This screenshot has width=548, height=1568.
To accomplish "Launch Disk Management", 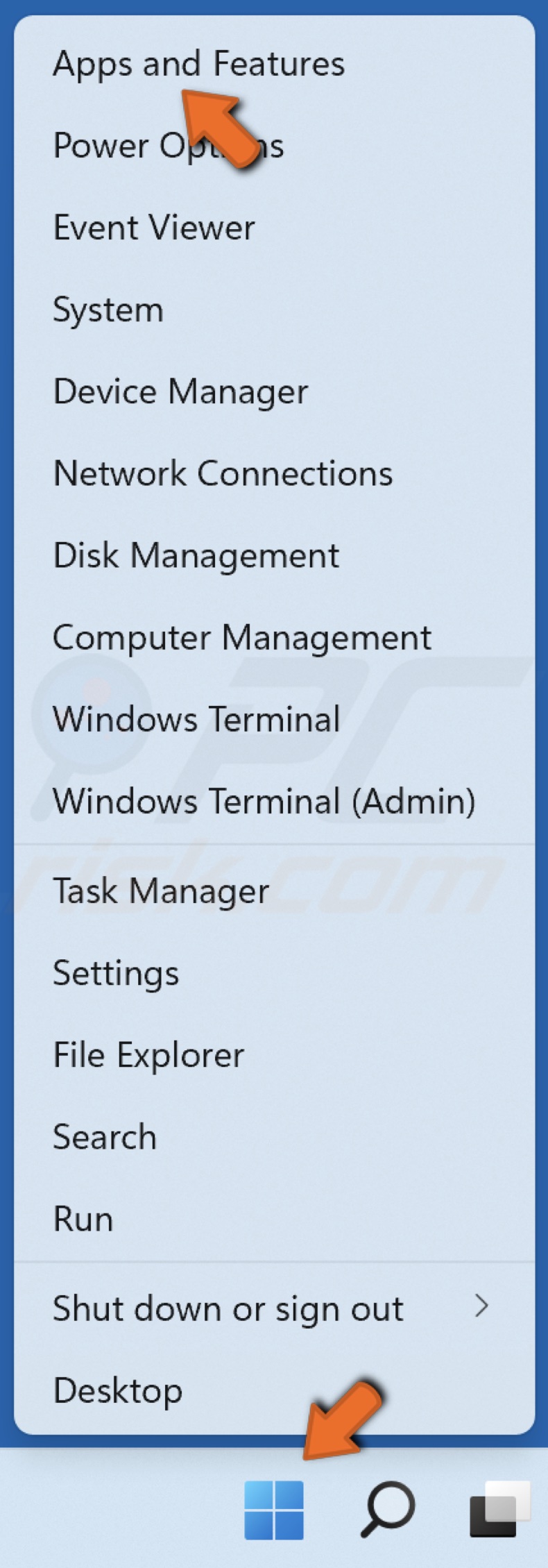I will [x=196, y=555].
